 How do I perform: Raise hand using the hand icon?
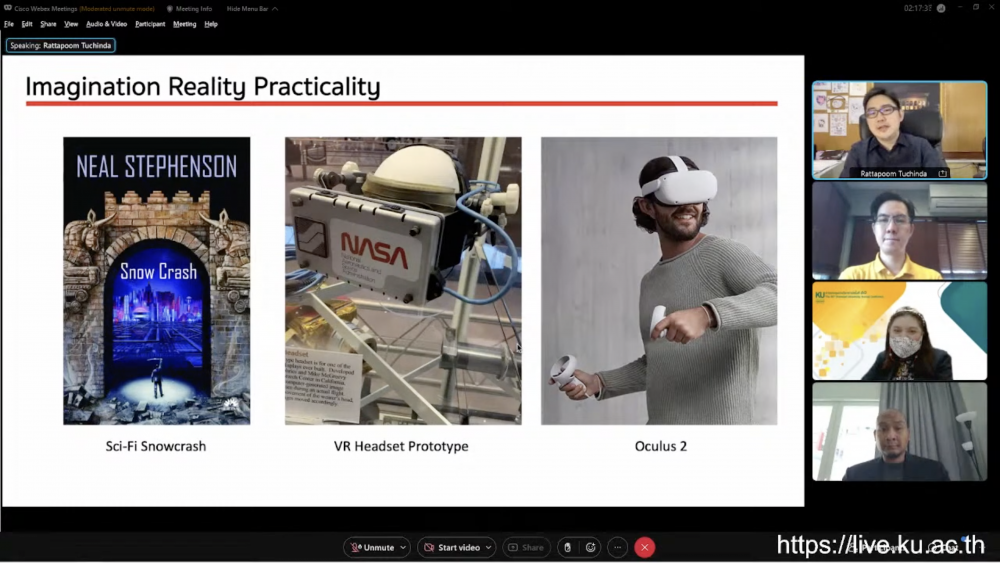pos(567,547)
